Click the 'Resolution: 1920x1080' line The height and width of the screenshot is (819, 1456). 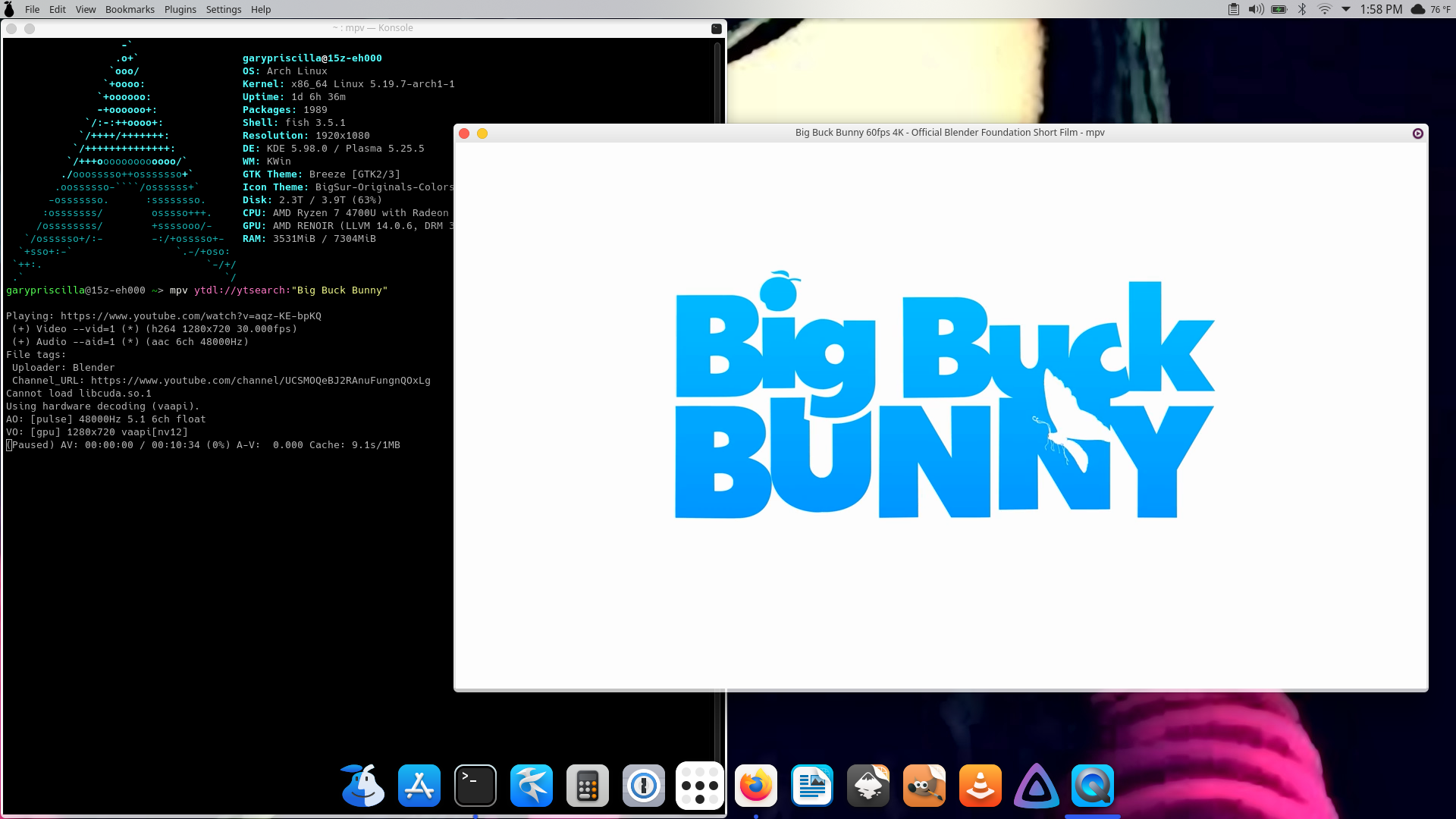tap(306, 136)
